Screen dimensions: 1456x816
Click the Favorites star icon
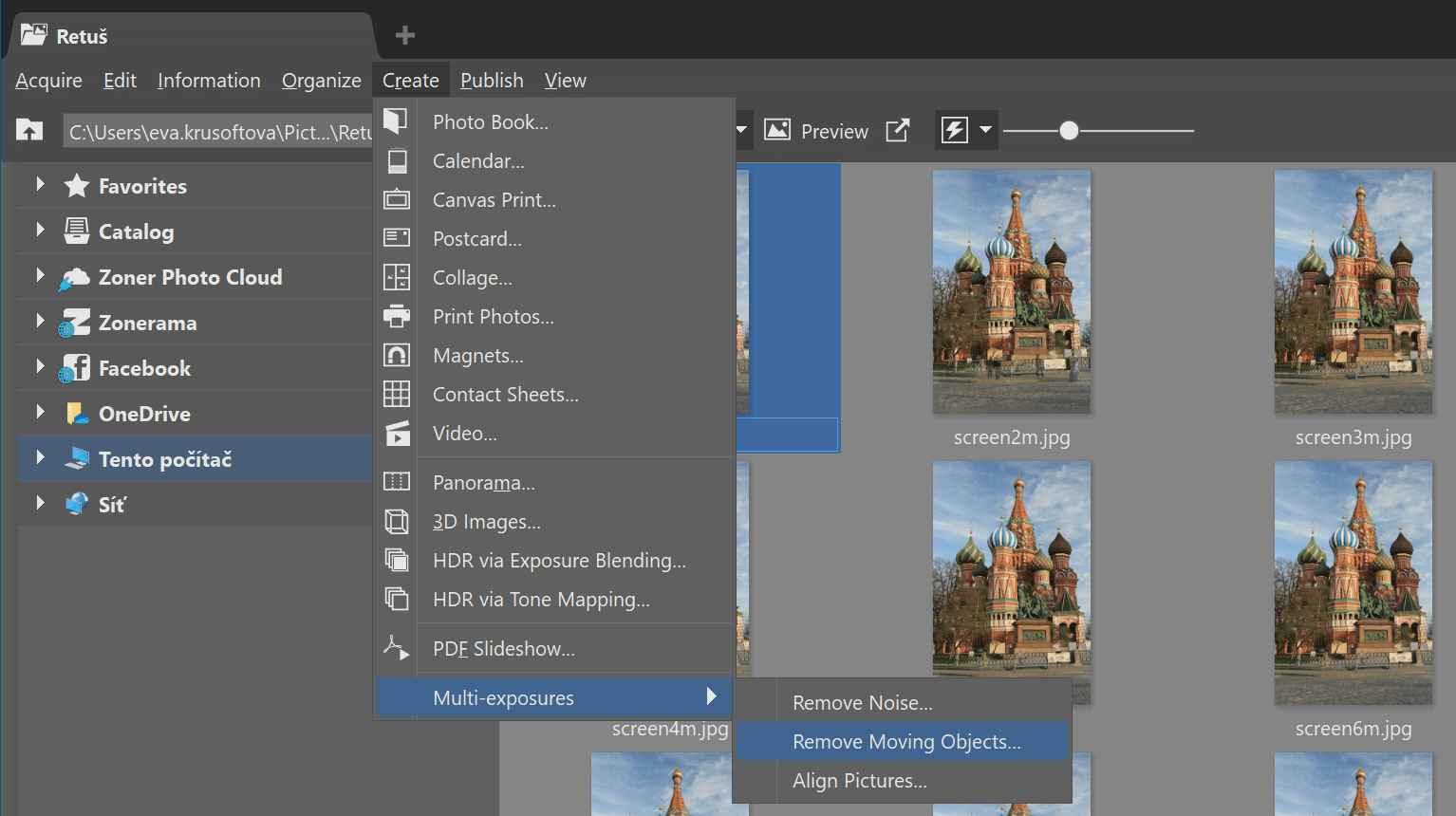[x=77, y=186]
